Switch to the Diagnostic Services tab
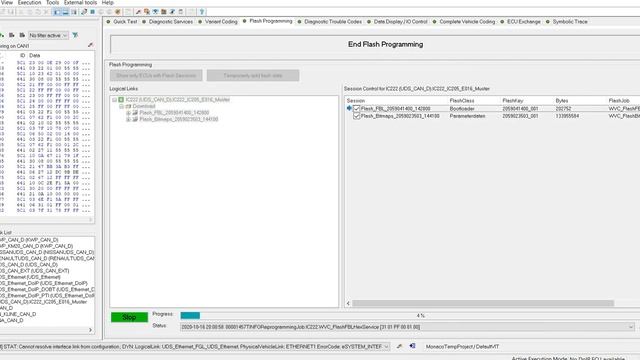The height and width of the screenshot is (360, 640). [167, 22]
